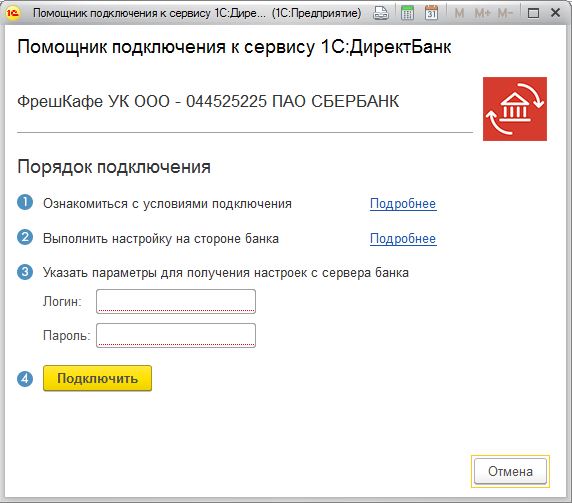The image size is (572, 503).
Task: Focus the Пароль input field
Action: point(176,335)
